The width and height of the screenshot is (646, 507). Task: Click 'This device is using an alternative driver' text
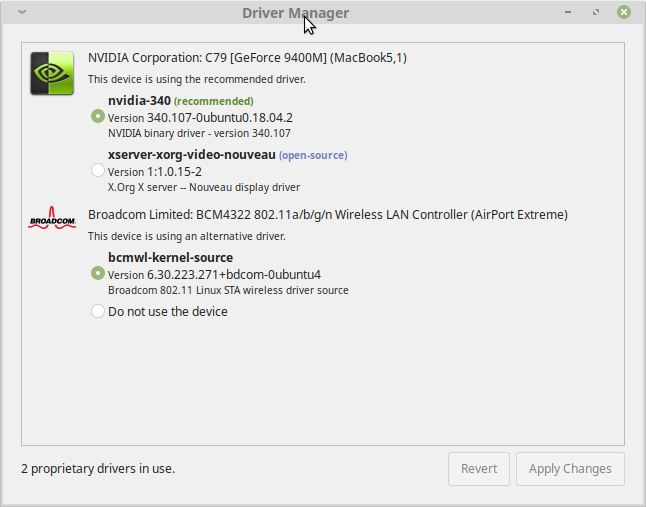[187, 236]
